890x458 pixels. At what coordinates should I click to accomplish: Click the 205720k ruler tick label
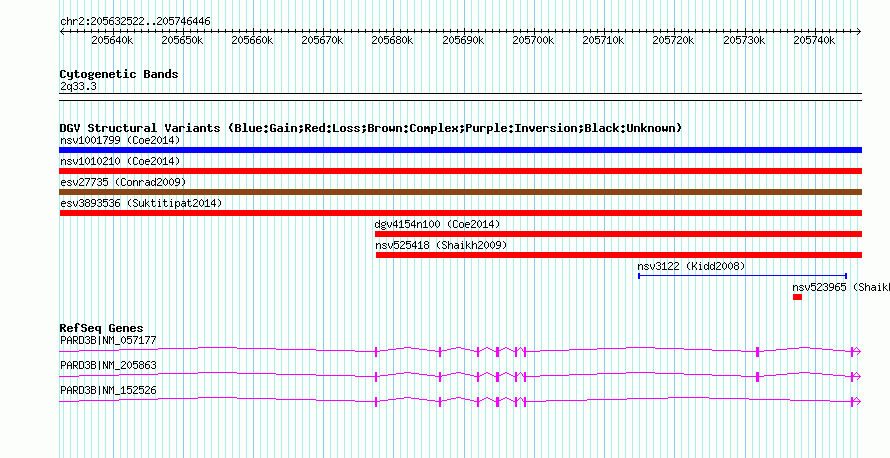[x=674, y=40]
